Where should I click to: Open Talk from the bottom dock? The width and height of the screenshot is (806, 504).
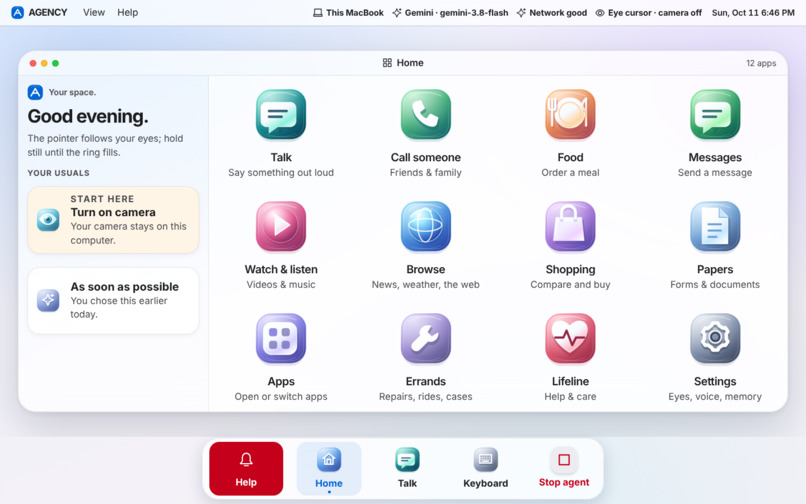pos(407,469)
